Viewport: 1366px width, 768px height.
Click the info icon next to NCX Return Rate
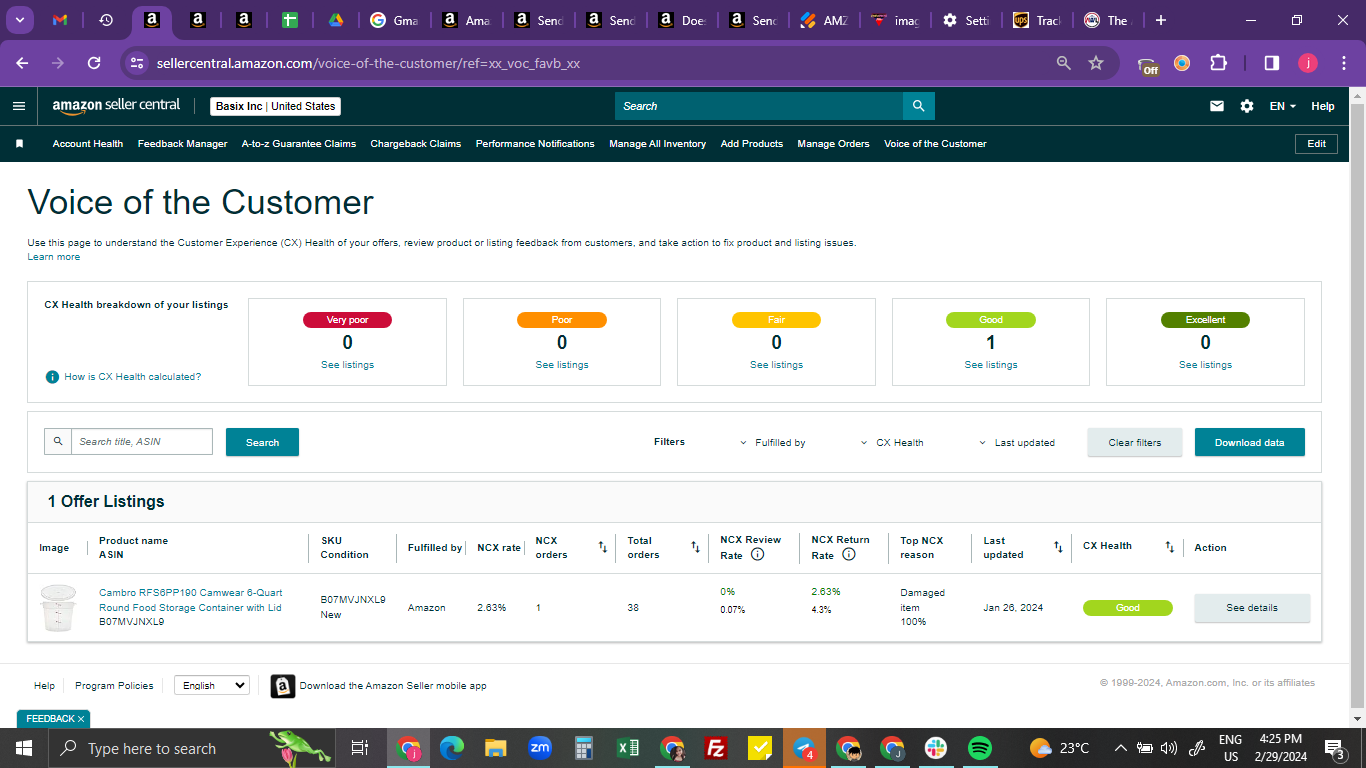point(848,554)
